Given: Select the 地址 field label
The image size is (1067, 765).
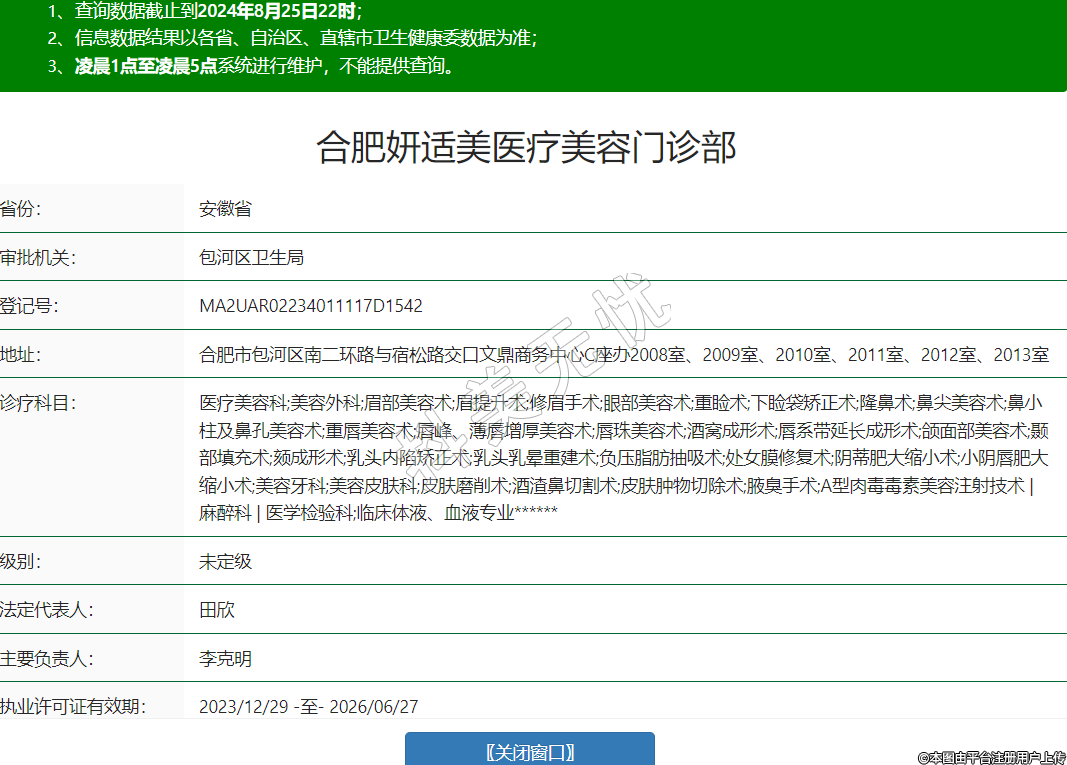Looking at the screenshot, I should [22, 354].
